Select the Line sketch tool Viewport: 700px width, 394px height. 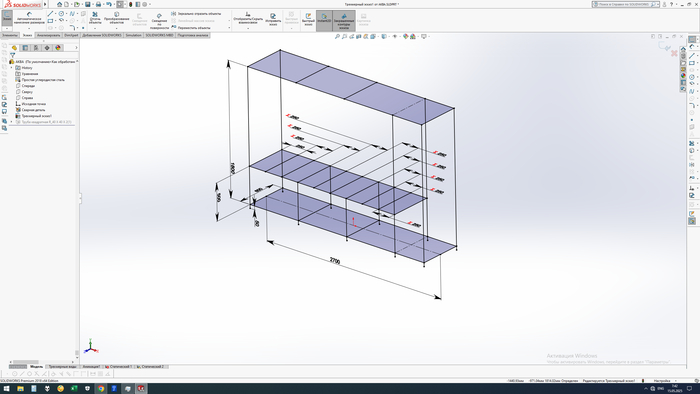tap(50, 14)
